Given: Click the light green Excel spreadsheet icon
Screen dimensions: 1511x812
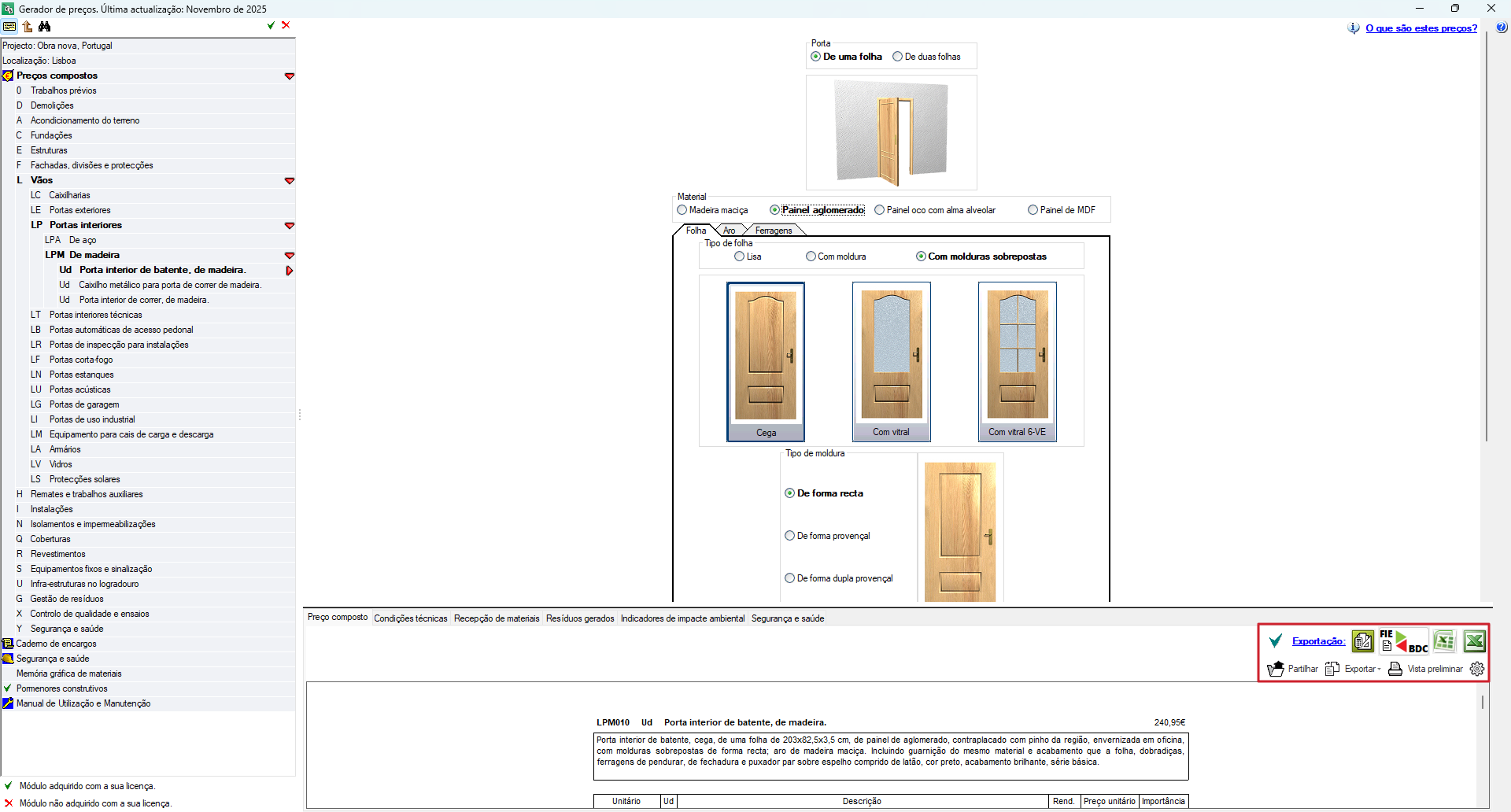Looking at the screenshot, I should point(1444,641).
